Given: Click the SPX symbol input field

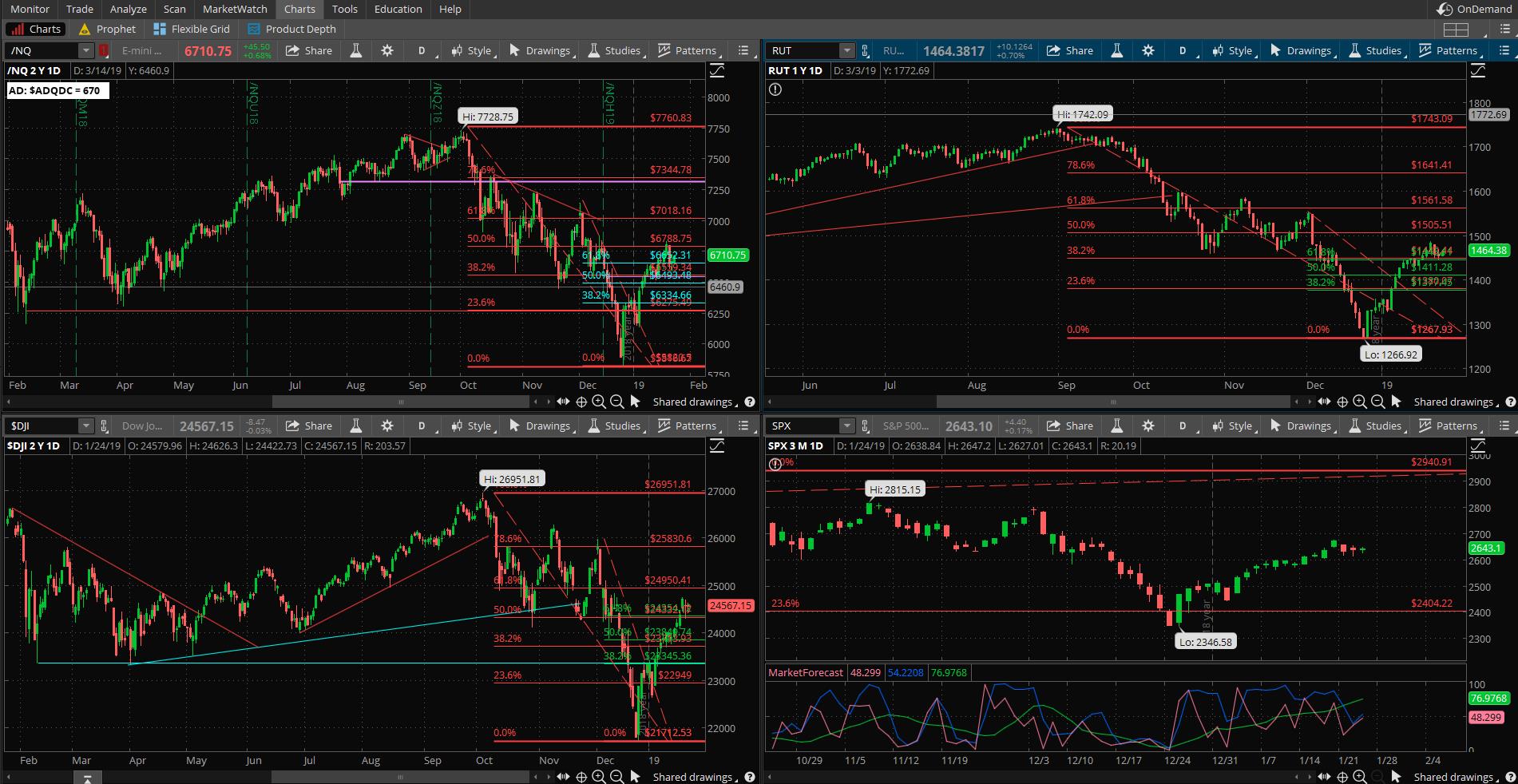Looking at the screenshot, I should pos(803,426).
